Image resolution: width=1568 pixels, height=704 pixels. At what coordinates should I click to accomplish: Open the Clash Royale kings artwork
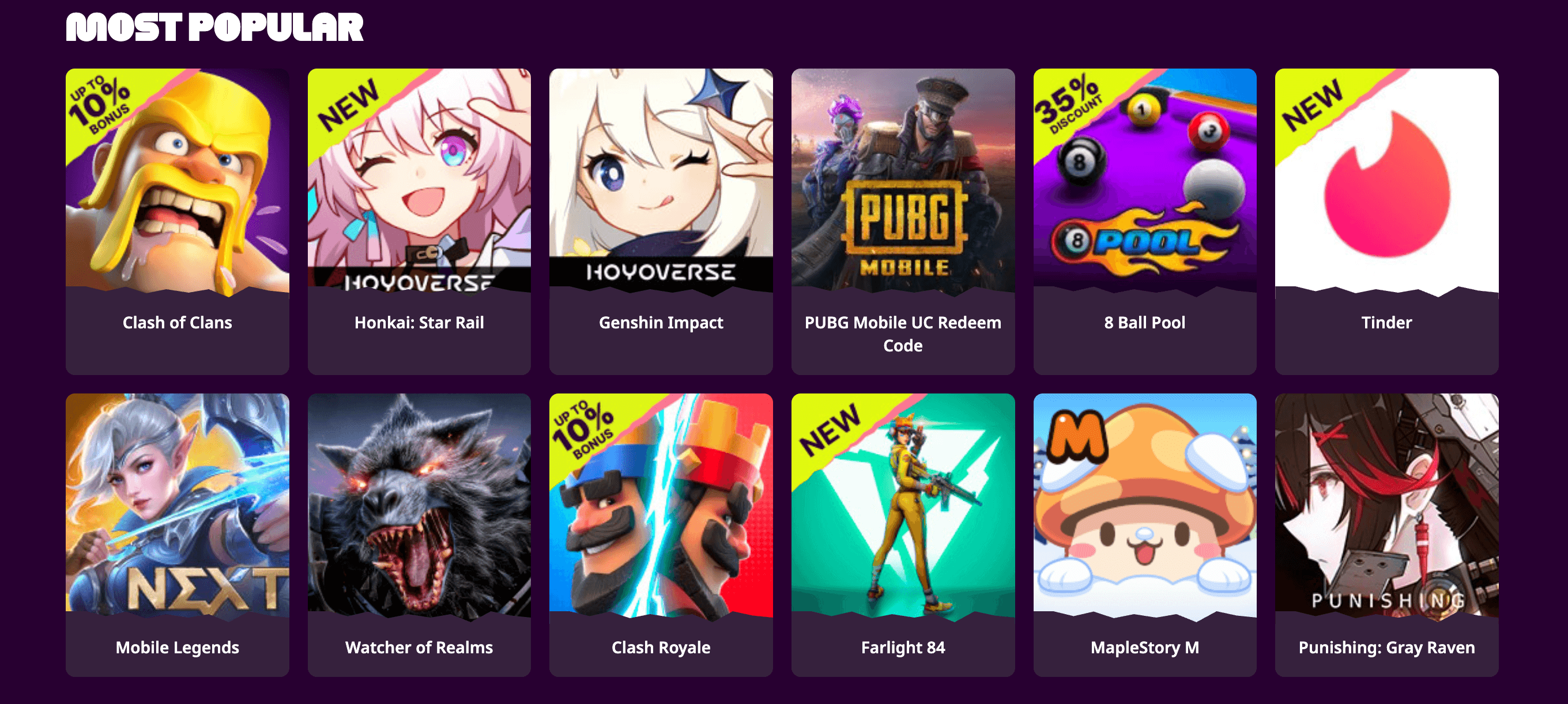pos(661,508)
